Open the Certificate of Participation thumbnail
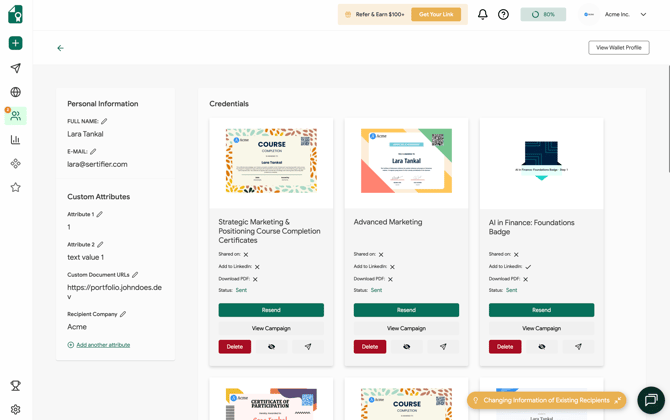This screenshot has width=670, height=420. click(271, 404)
